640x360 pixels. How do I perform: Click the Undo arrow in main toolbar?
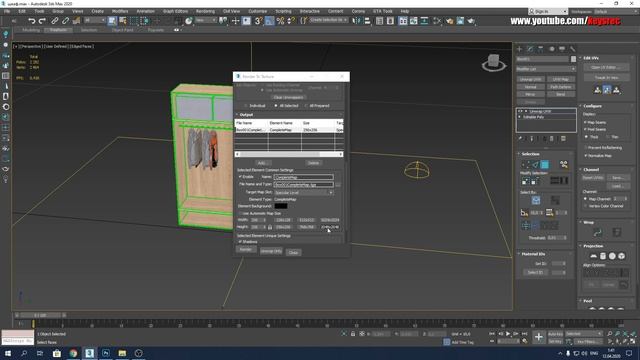[32, 20]
